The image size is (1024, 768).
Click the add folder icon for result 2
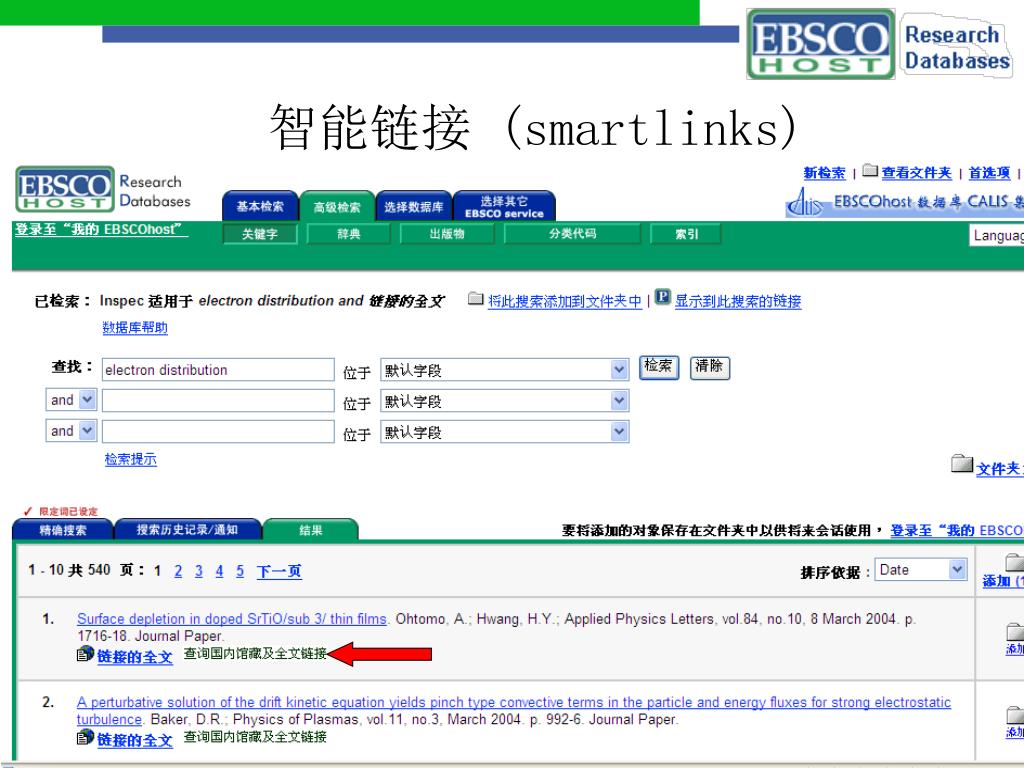coord(1015,714)
